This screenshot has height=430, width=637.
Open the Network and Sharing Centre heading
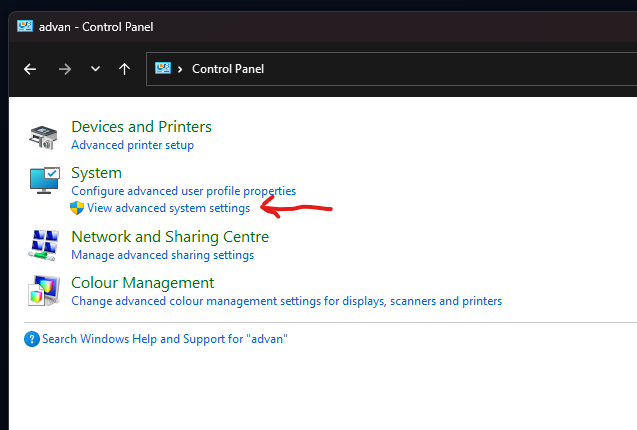[x=170, y=237]
